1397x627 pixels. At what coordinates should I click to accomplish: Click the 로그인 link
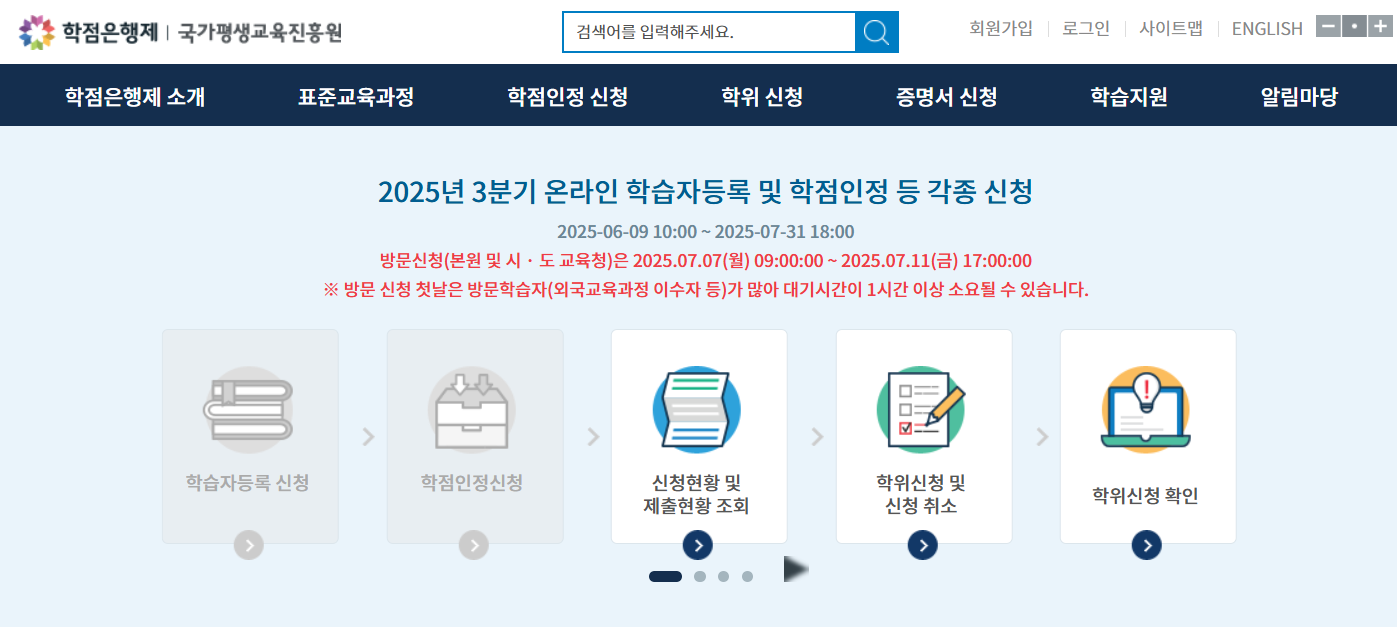(x=1084, y=28)
